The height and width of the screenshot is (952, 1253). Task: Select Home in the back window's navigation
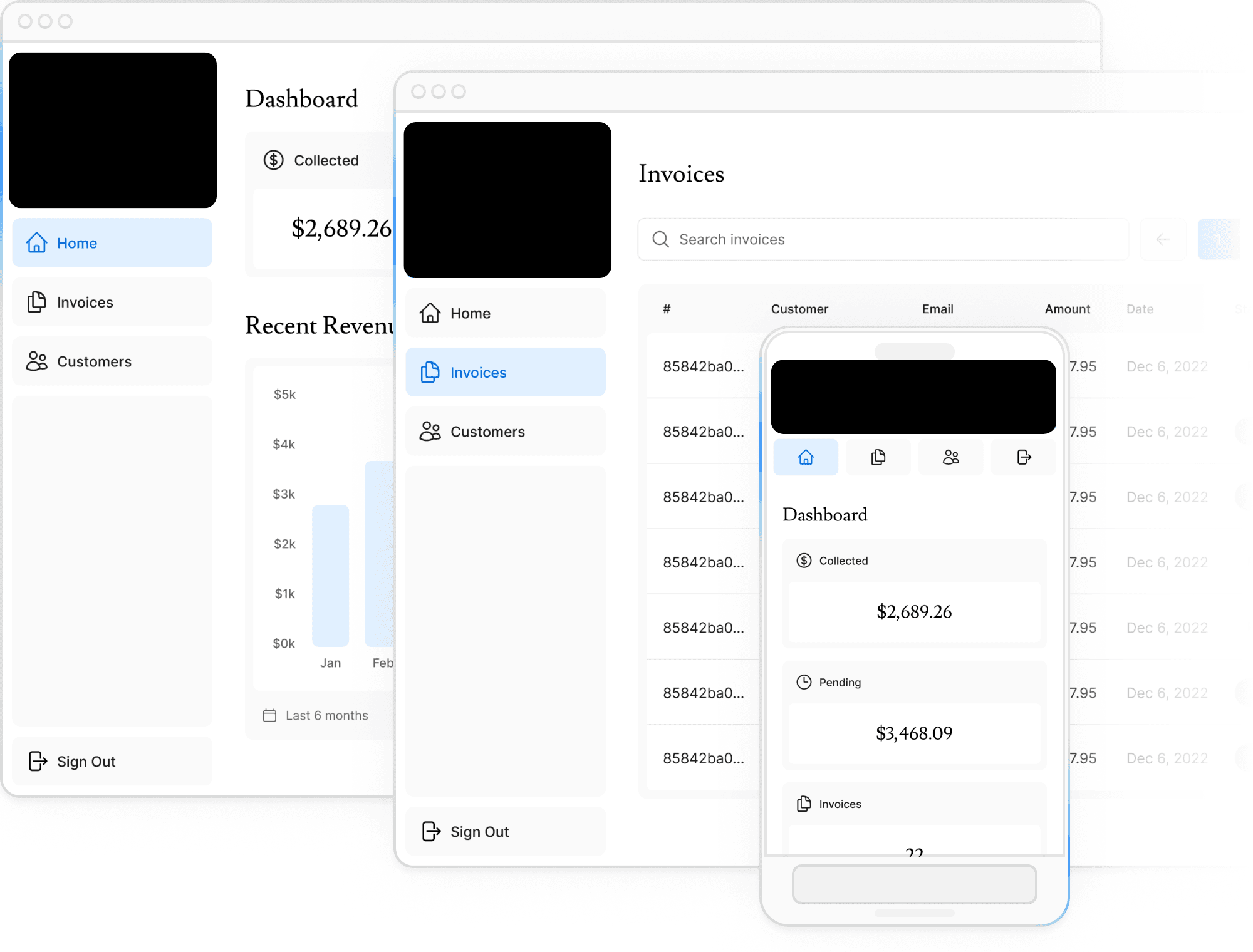tap(76, 243)
